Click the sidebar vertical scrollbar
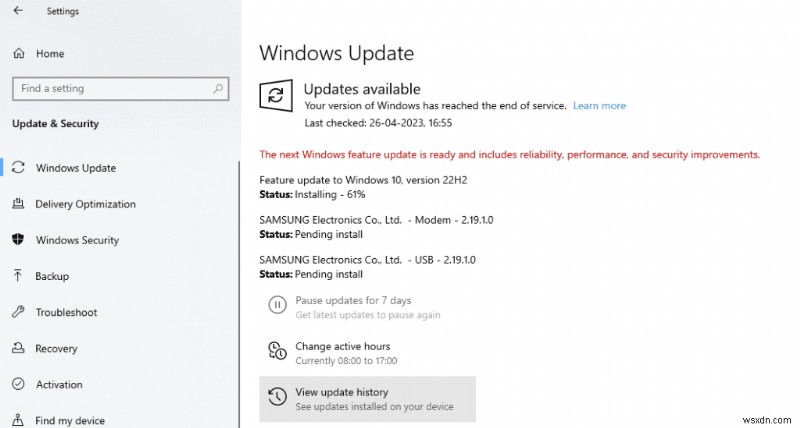800x428 pixels. tap(239, 294)
